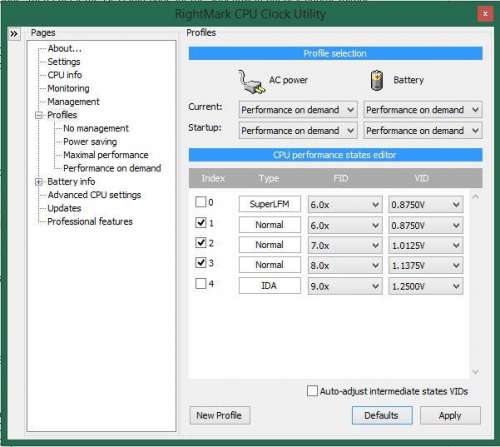Open VID dropdown for index 0
The width and height of the screenshot is (500, 447).
click(426, 204)
